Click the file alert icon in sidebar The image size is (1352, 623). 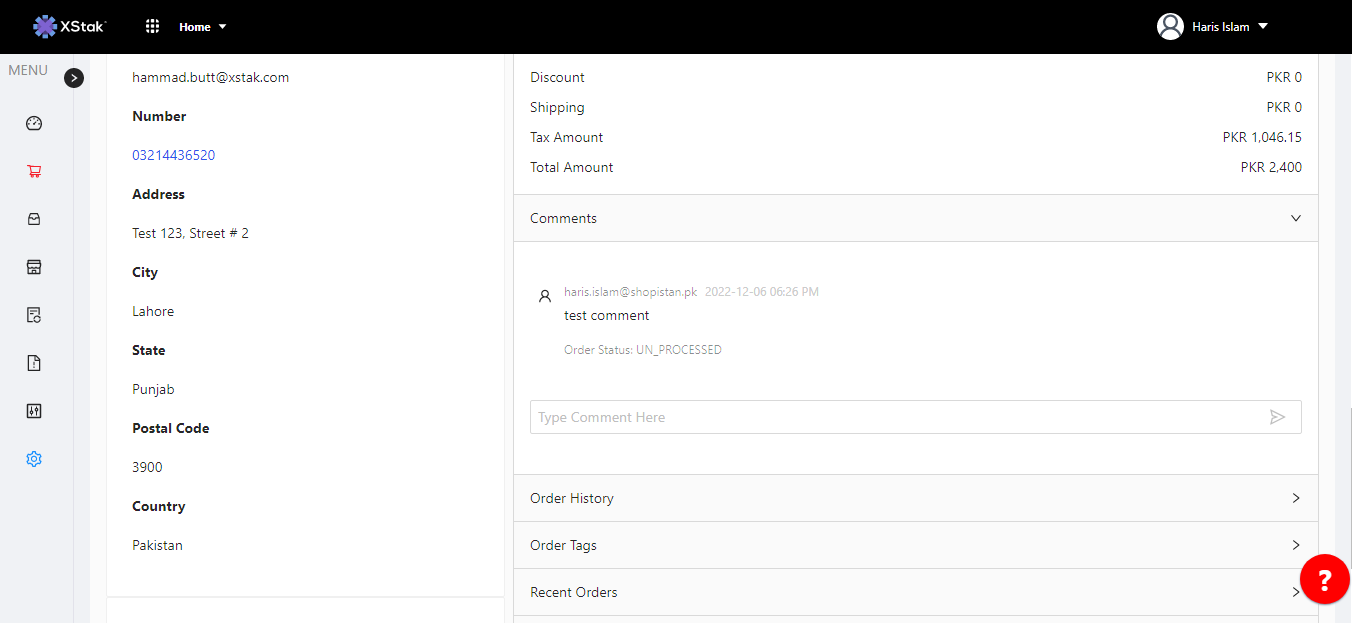[x=34, y=363]
